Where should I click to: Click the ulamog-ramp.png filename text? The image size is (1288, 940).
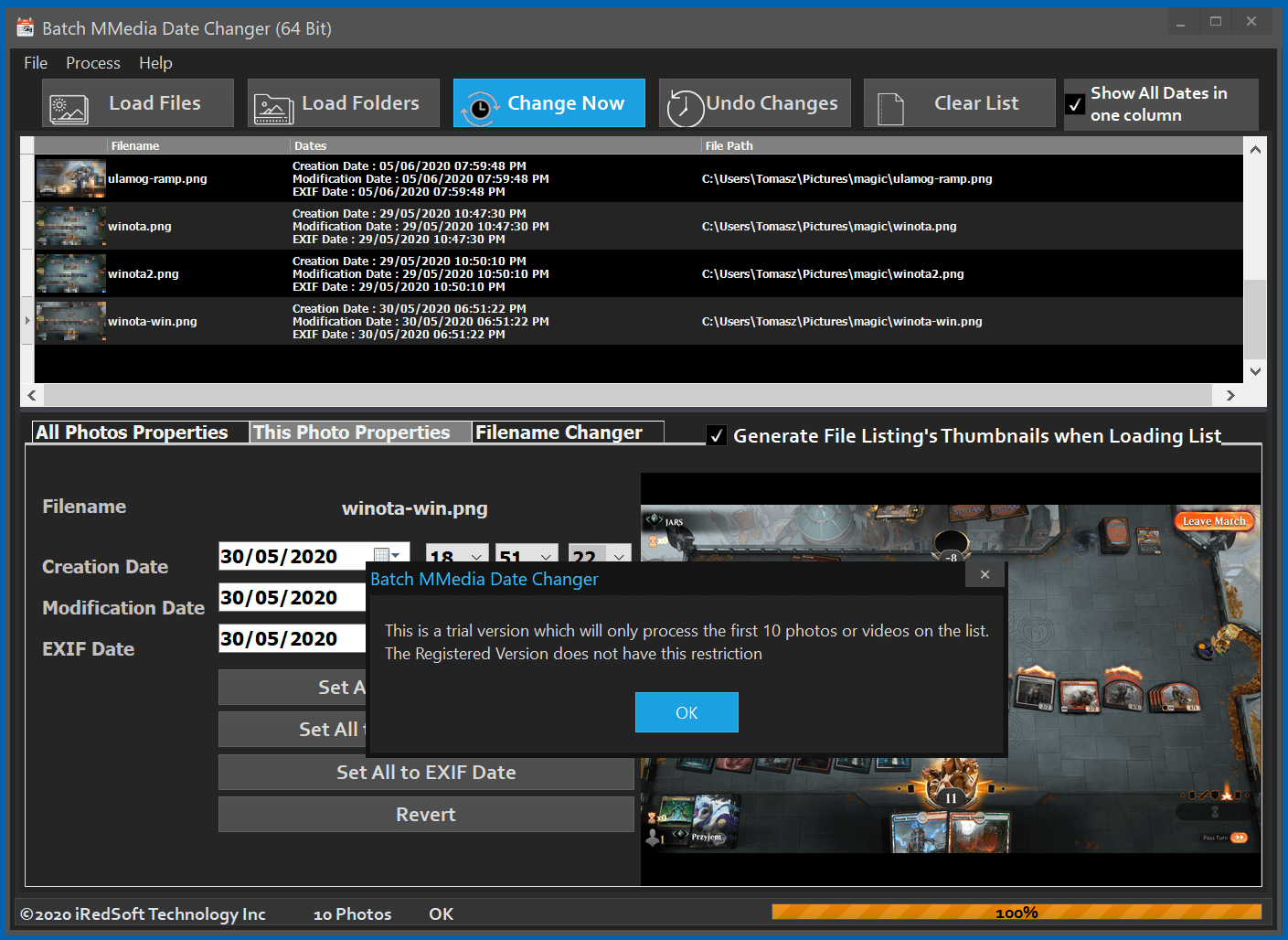point(157,178)
